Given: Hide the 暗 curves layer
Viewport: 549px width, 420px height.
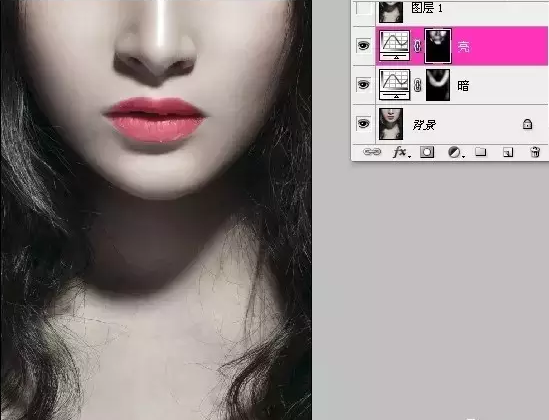Looking at the screenshot, I should click(364, 85).
